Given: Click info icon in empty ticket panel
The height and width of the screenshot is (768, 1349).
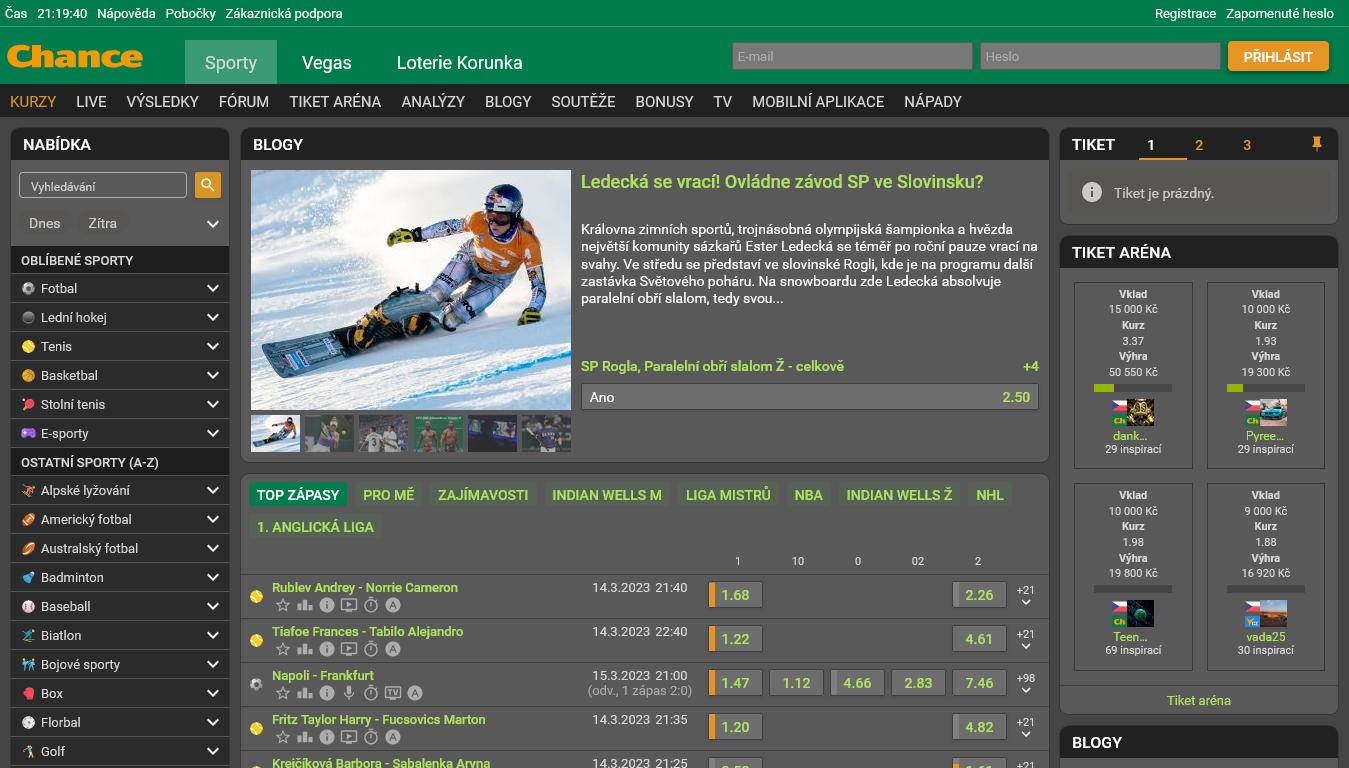Looking at the screenshot, I should click(1092, 192).
